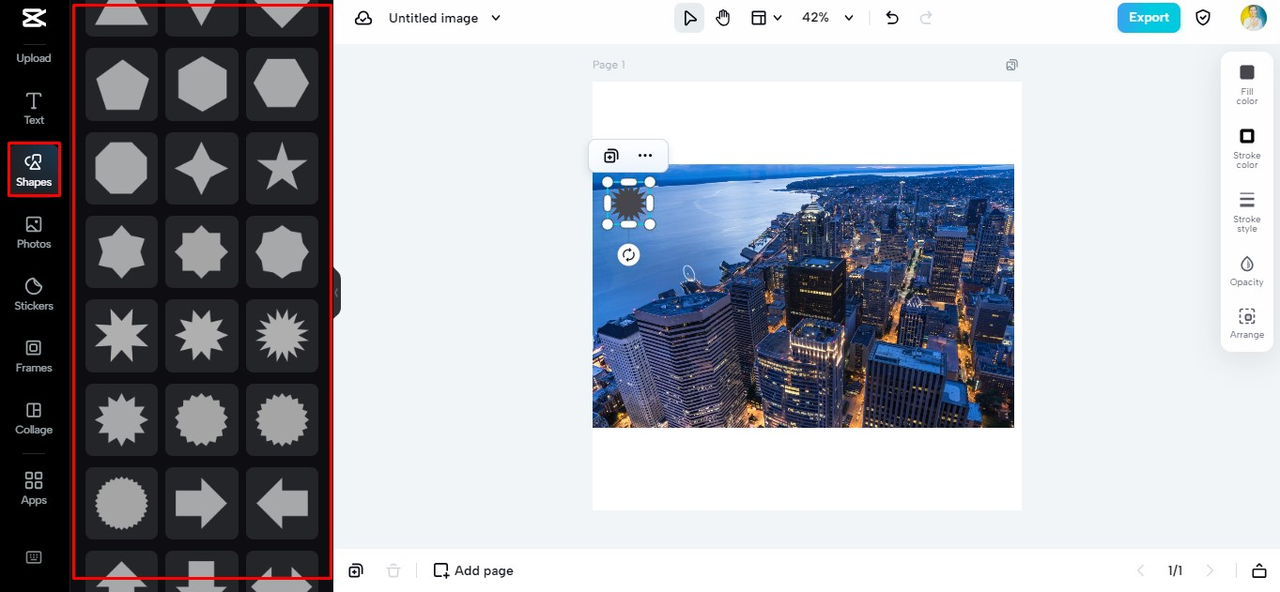Collapse the shapes side panel handle

click(x=337, y=294)
